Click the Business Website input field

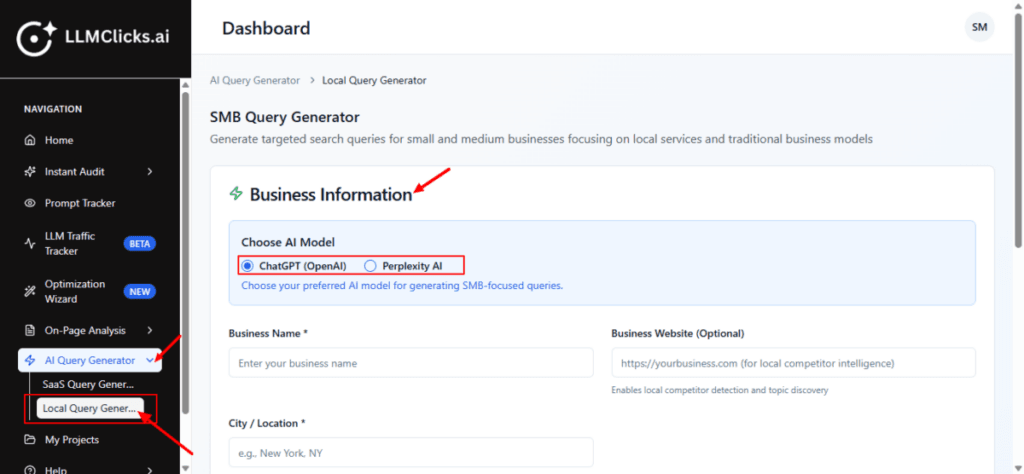tap(793, 363)
